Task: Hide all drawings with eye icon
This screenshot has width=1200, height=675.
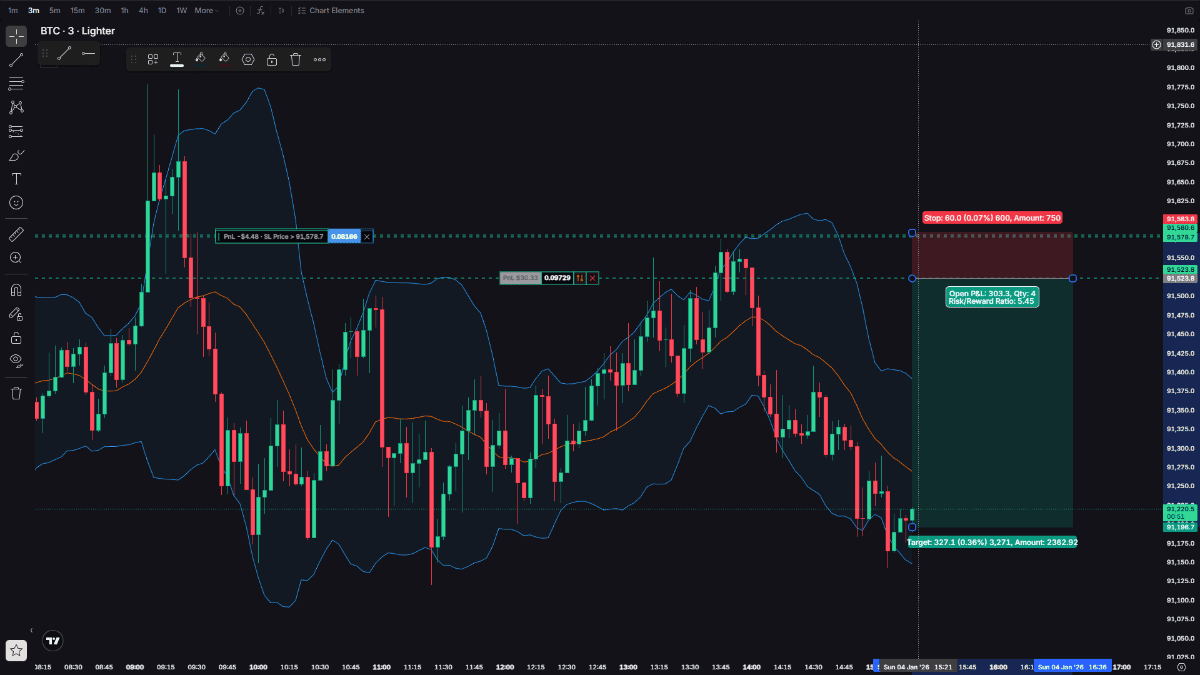Action: click(16, 360)
